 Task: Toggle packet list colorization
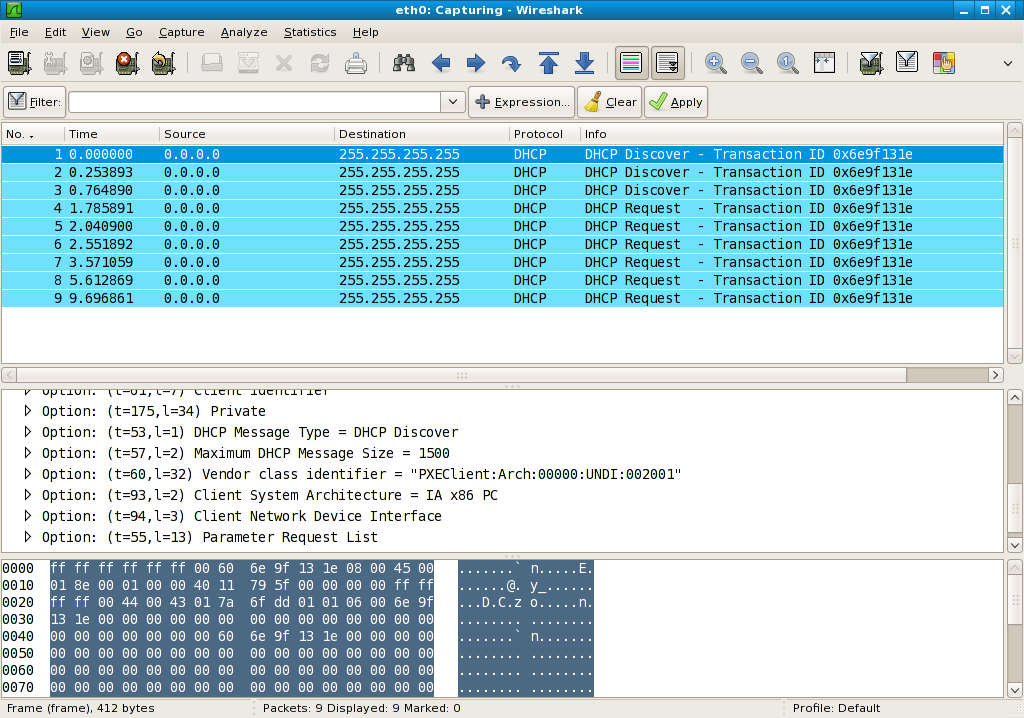tap(632, 63)
